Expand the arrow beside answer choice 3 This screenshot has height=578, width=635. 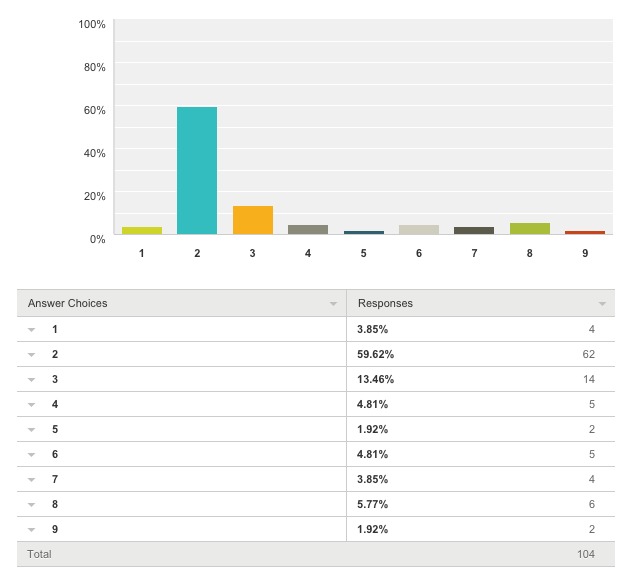pos(32,380)
